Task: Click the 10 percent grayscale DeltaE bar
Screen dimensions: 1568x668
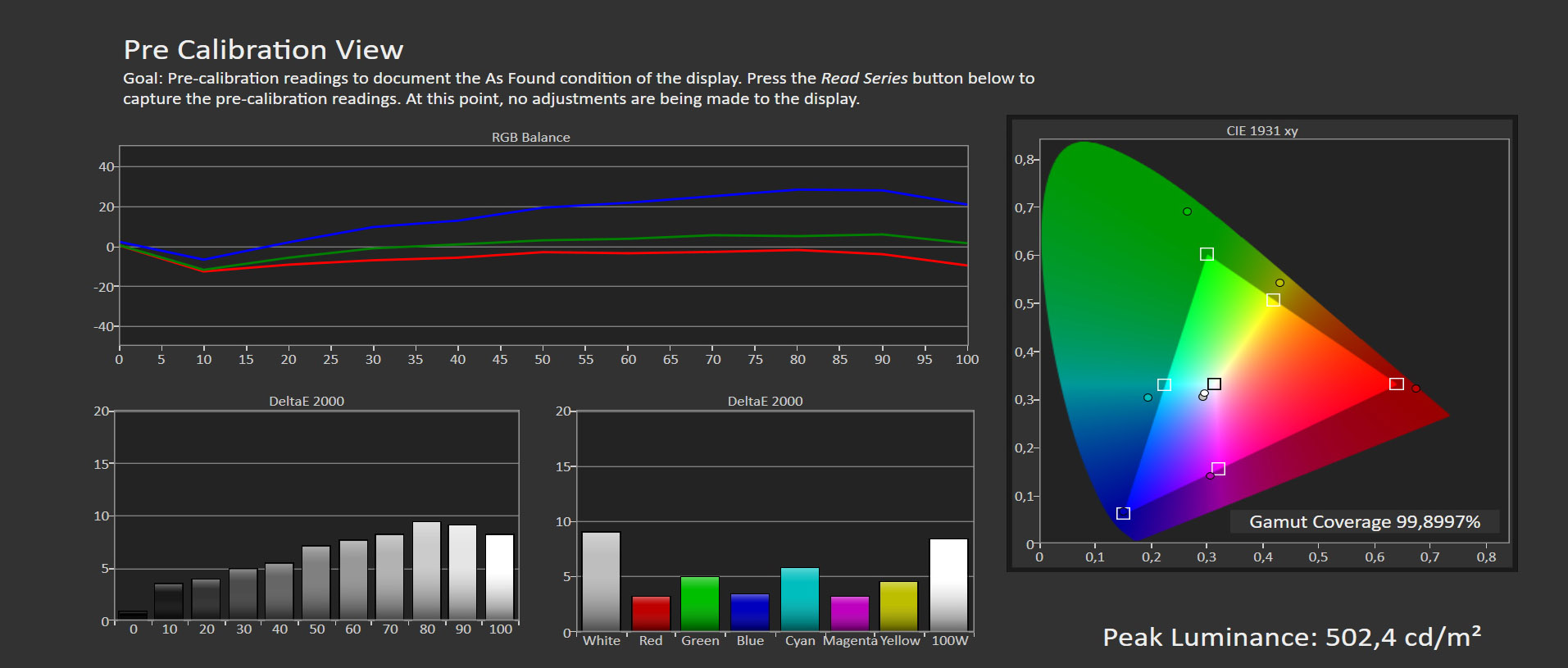Action: pos(169,602)
